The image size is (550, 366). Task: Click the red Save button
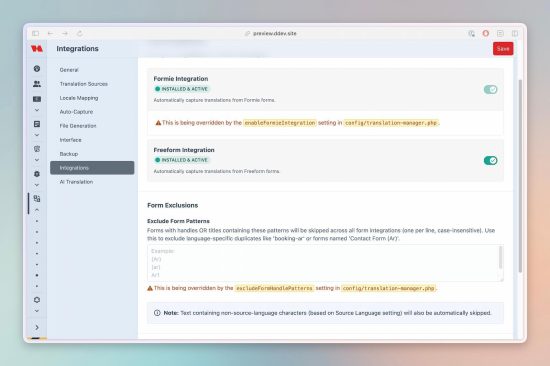(x=503, y=48)
